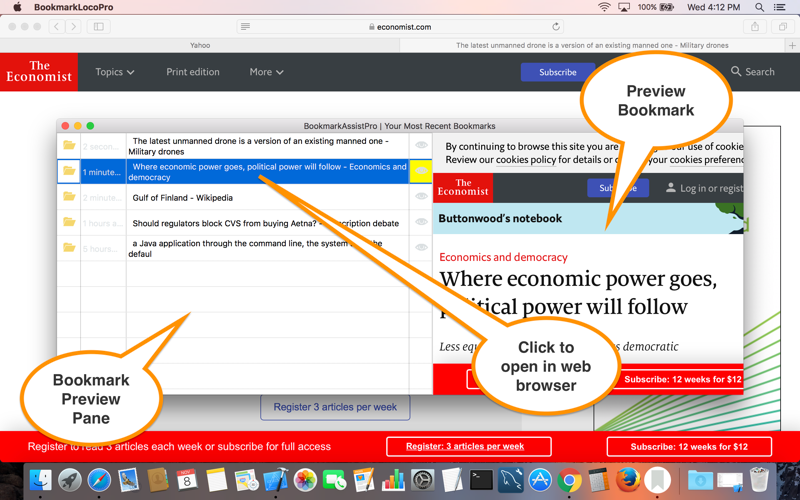This screenshot has height=500, width=800.
Task: Expand the More dropdown in Economist navigation
Action: (x=266, y=72)
